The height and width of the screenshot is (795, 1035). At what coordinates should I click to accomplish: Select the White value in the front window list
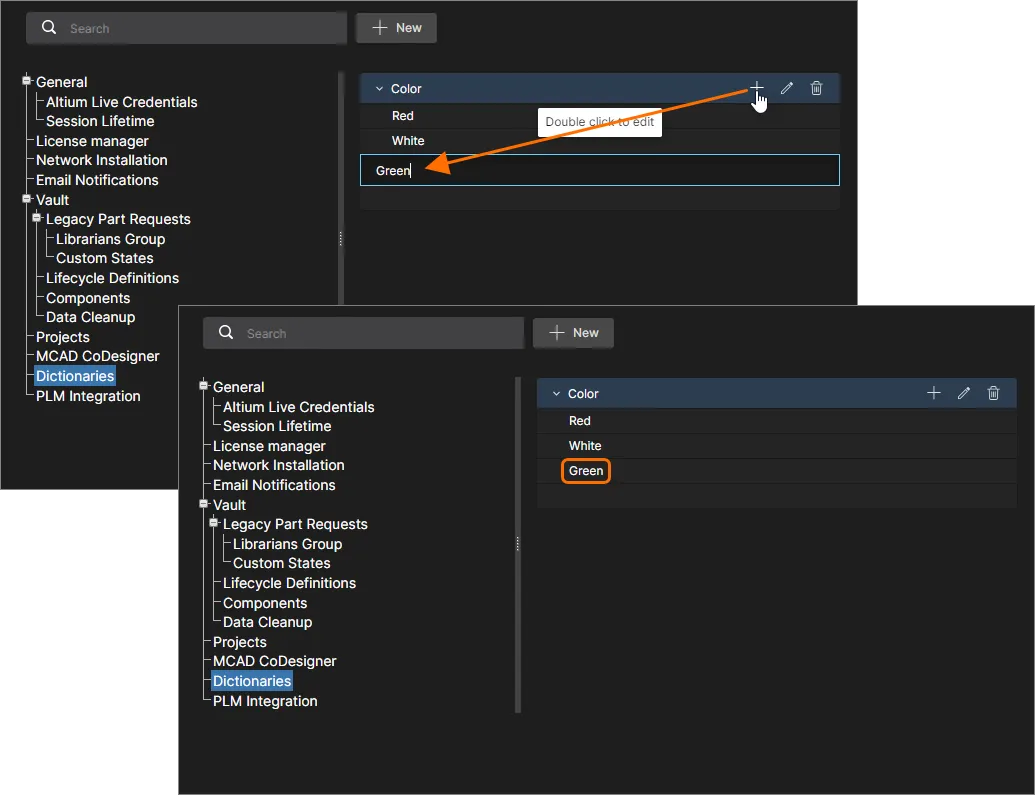pyautogui.click(x=585, y=446)
